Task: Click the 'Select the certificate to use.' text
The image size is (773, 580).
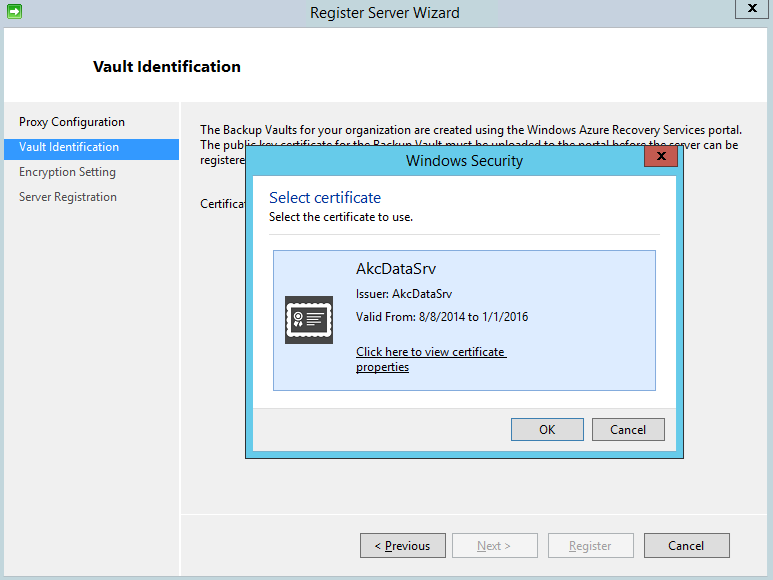Action: tap(341, 217)
